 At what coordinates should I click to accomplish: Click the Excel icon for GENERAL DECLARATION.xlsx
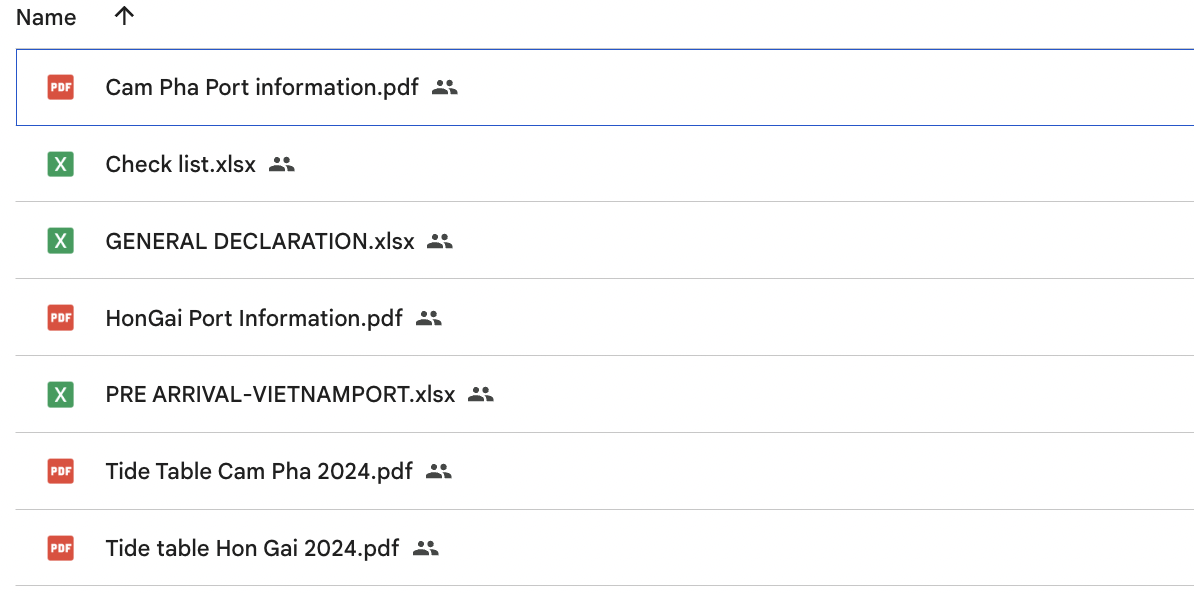tap(61, 241)
